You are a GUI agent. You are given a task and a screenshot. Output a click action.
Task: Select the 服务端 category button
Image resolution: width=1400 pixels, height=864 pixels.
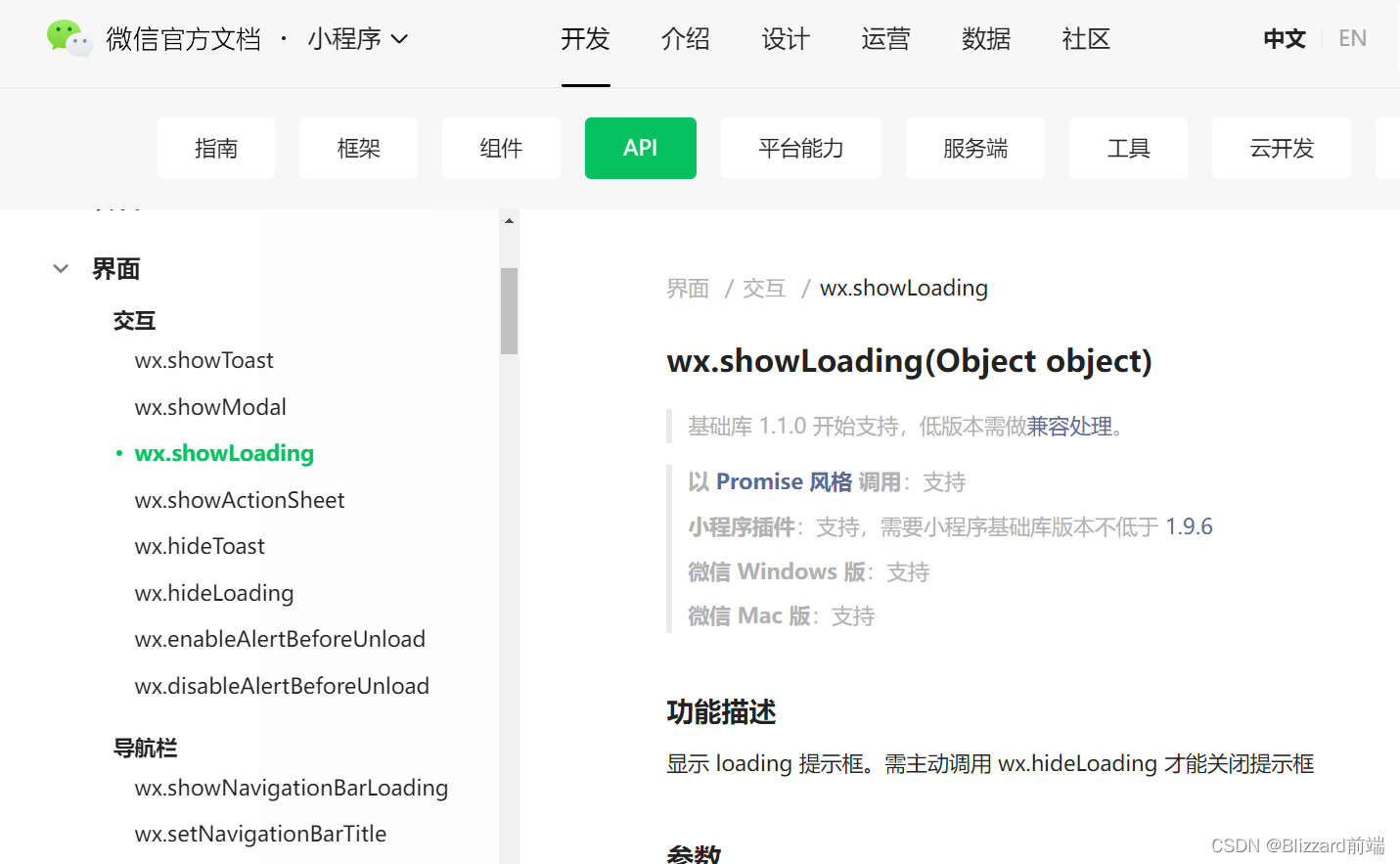(x=975, y=148)
